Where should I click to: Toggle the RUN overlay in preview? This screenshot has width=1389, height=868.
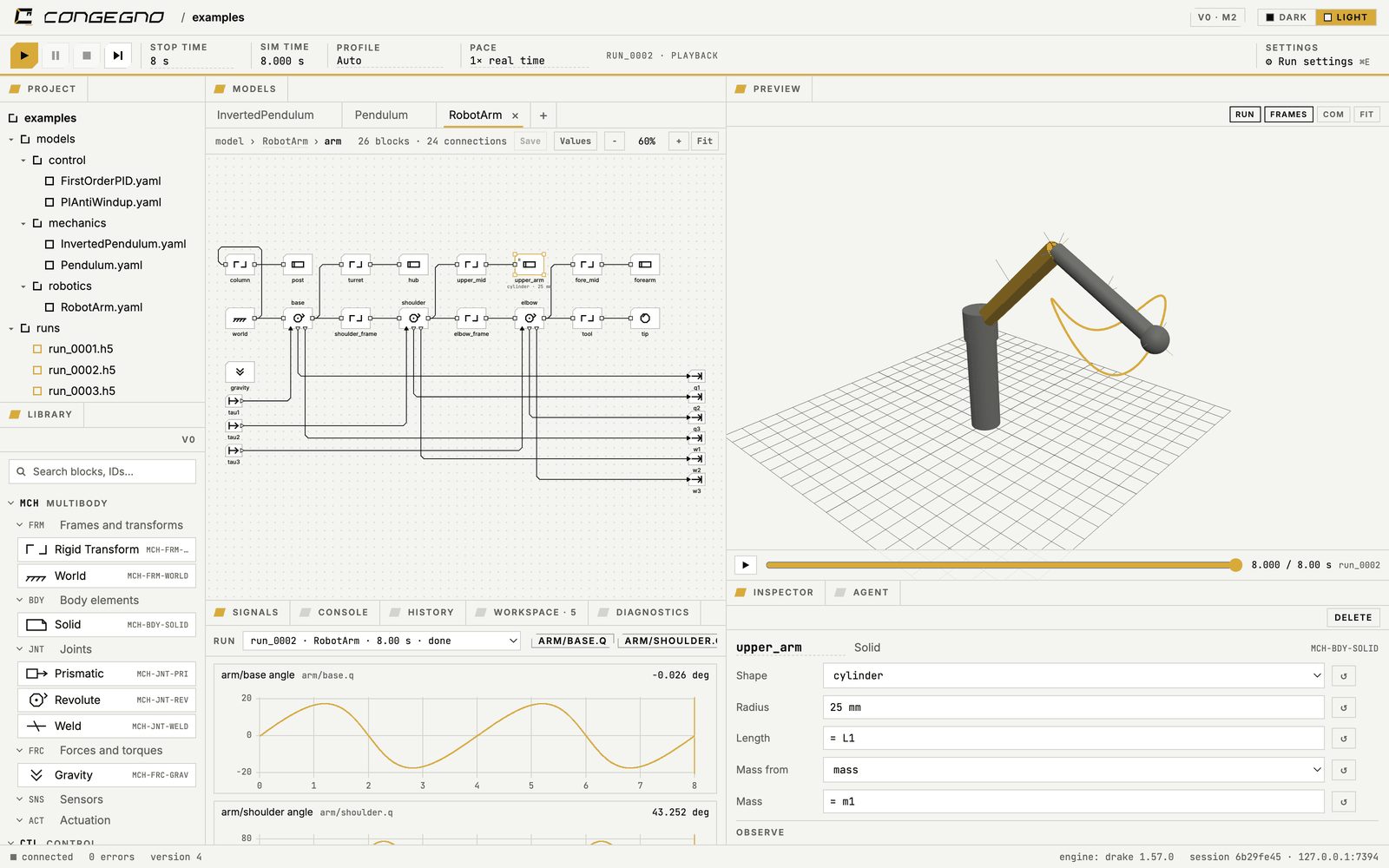coord(1245,115)
